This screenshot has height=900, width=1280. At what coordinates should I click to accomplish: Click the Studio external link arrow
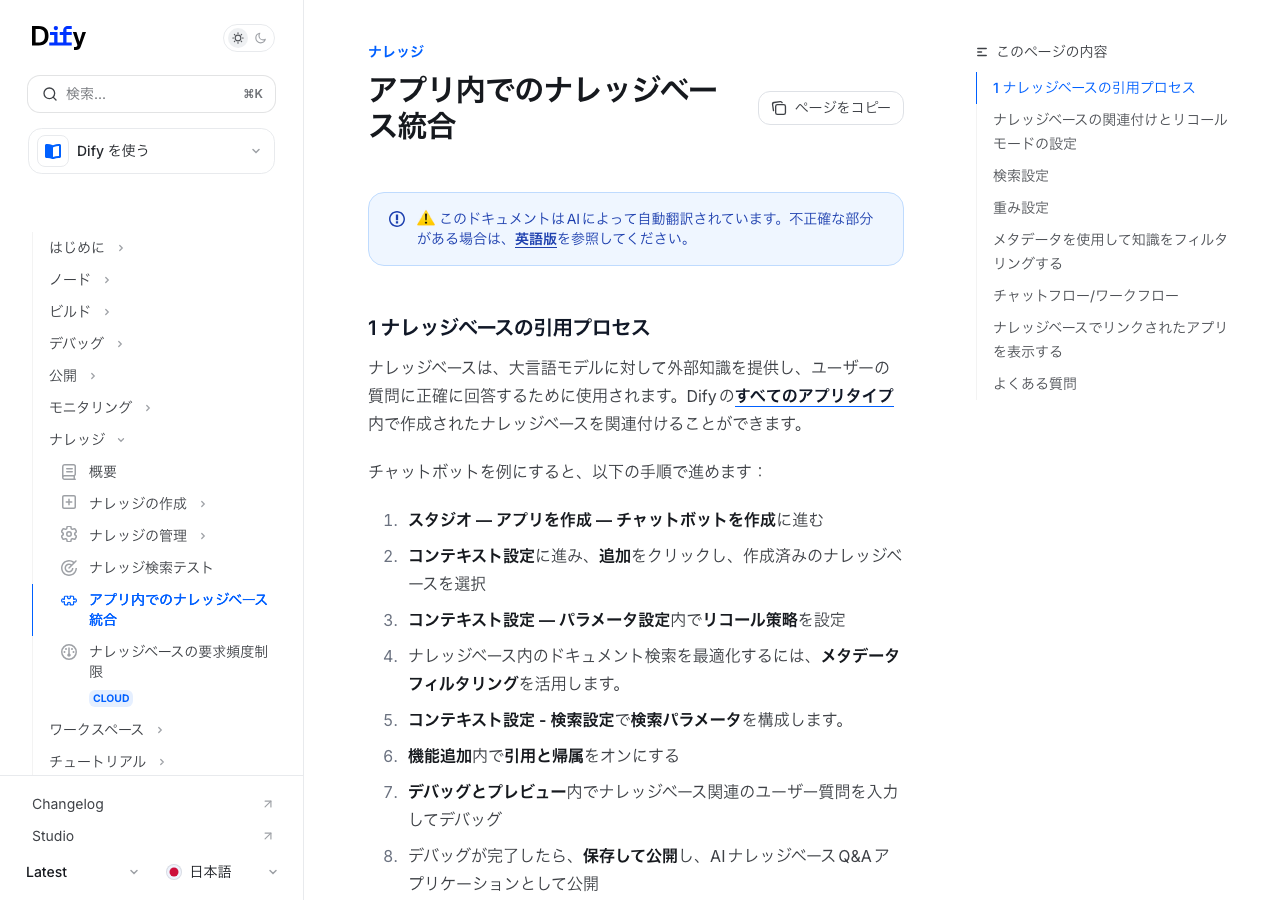click(x=267, y=836)
